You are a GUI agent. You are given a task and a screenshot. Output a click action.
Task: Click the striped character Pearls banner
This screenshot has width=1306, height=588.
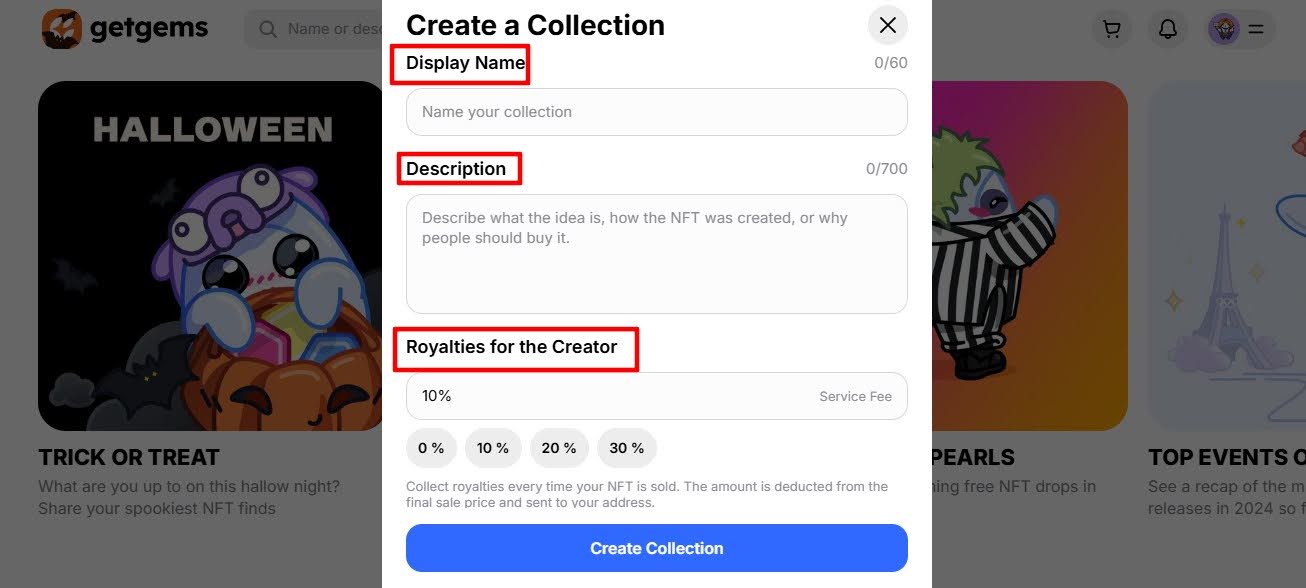point(1030,256)
